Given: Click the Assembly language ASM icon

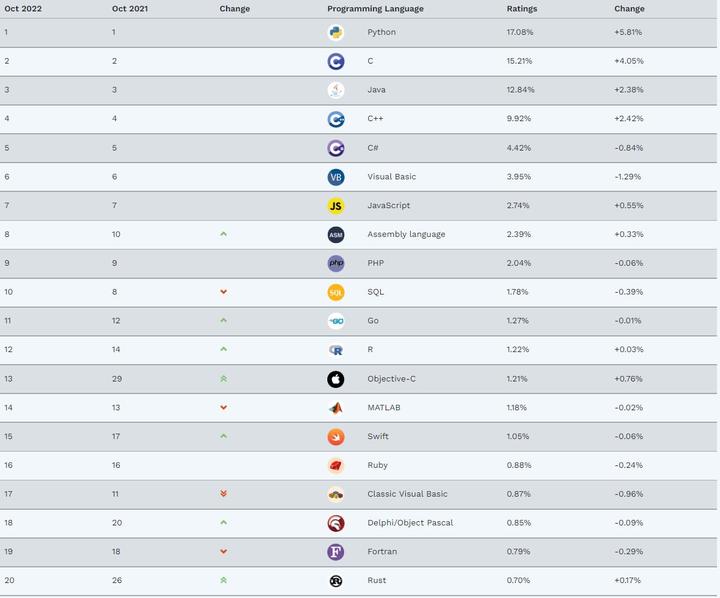Looking at the screenshot, I should tap(336, 235).
